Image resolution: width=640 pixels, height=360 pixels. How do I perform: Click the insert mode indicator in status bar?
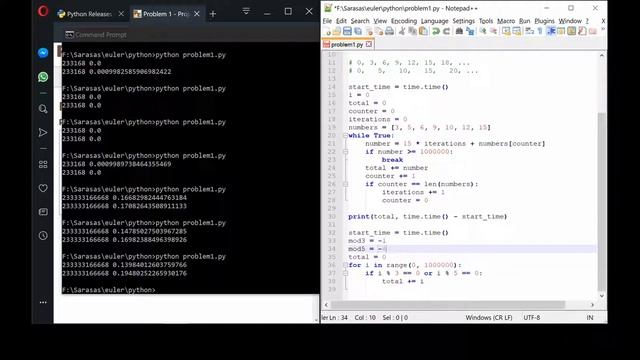pos(590,318)
